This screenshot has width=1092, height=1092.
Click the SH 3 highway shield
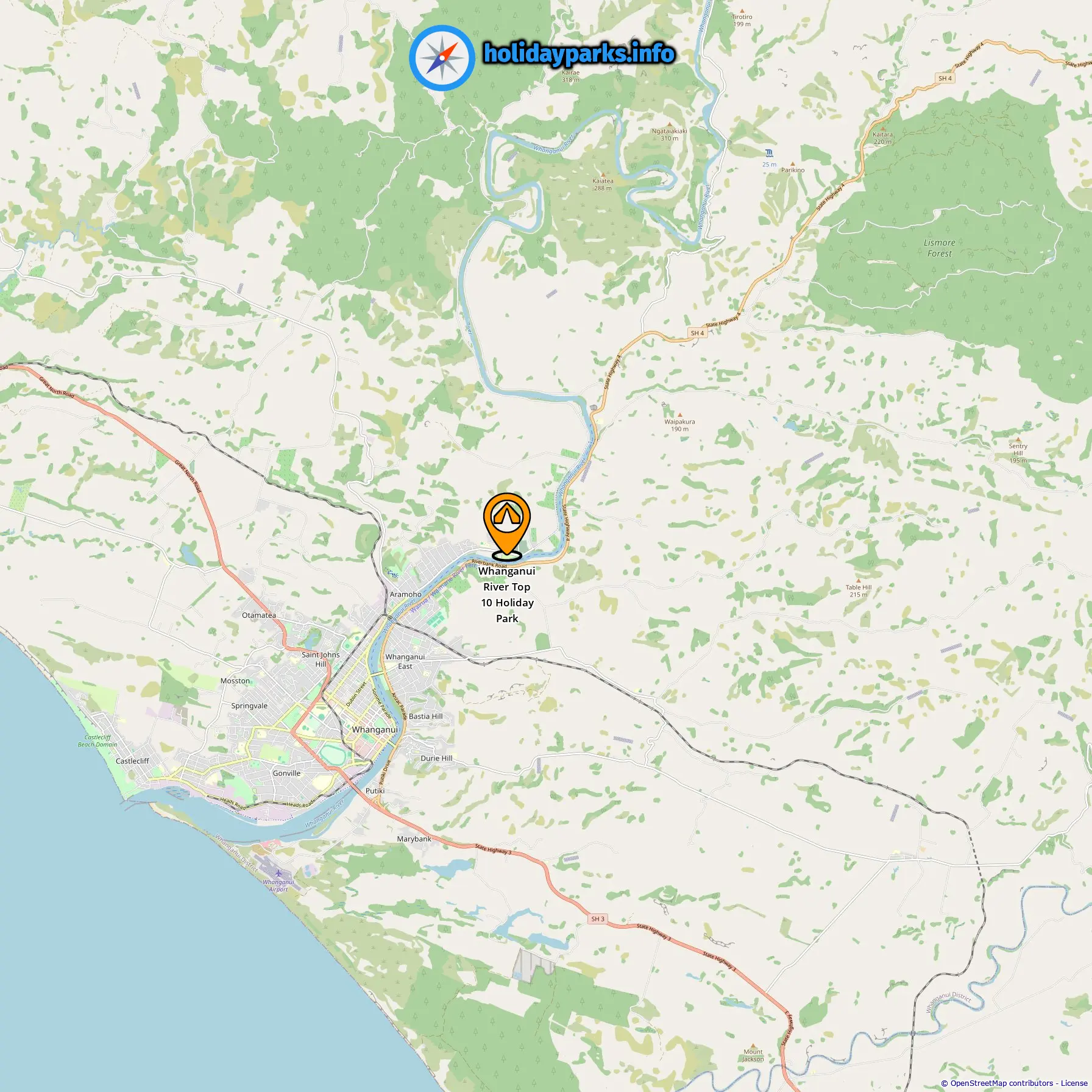[x=598, y=919]
